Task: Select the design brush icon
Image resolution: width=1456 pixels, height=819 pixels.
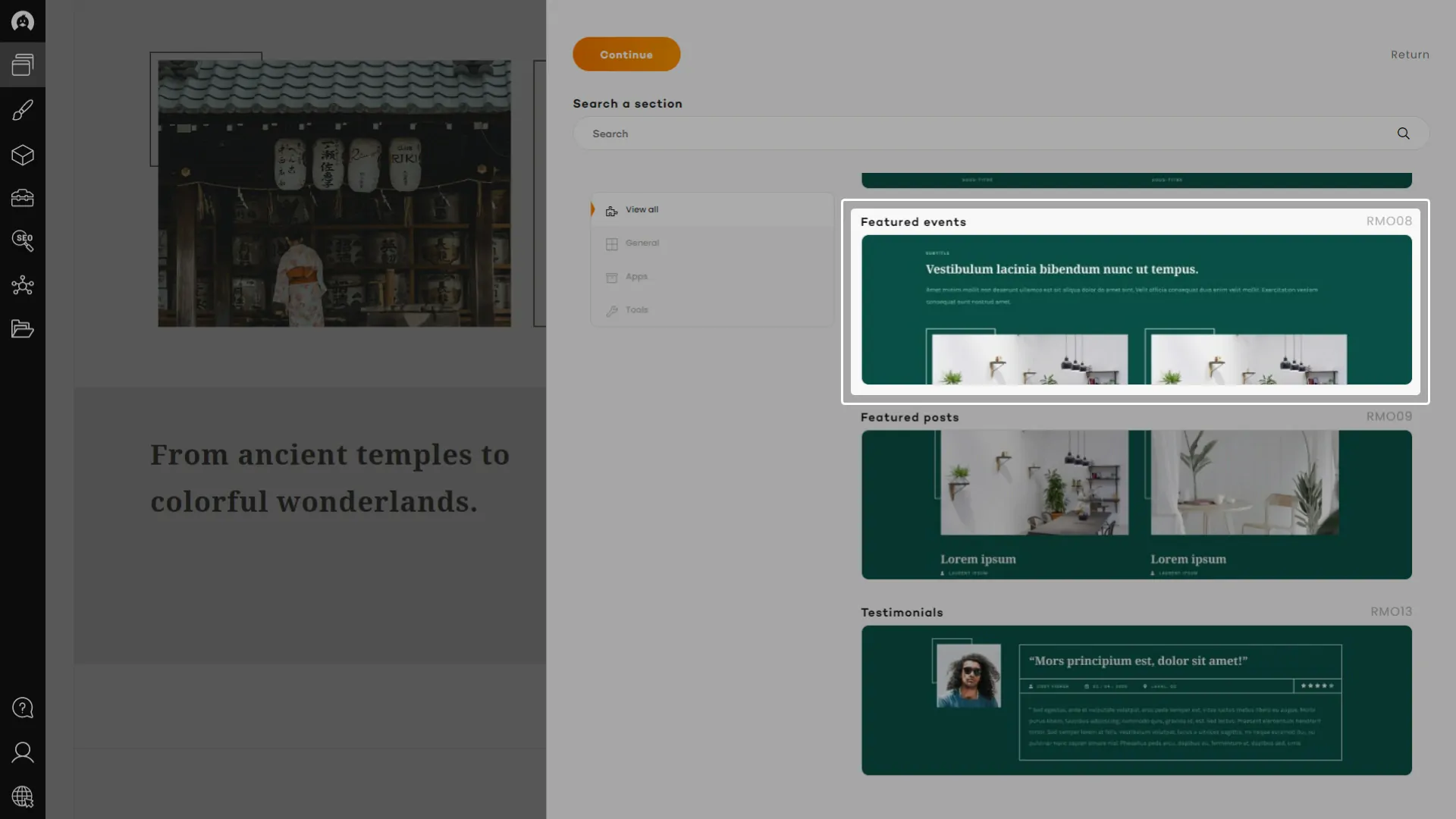Action: tap(22, 111)
